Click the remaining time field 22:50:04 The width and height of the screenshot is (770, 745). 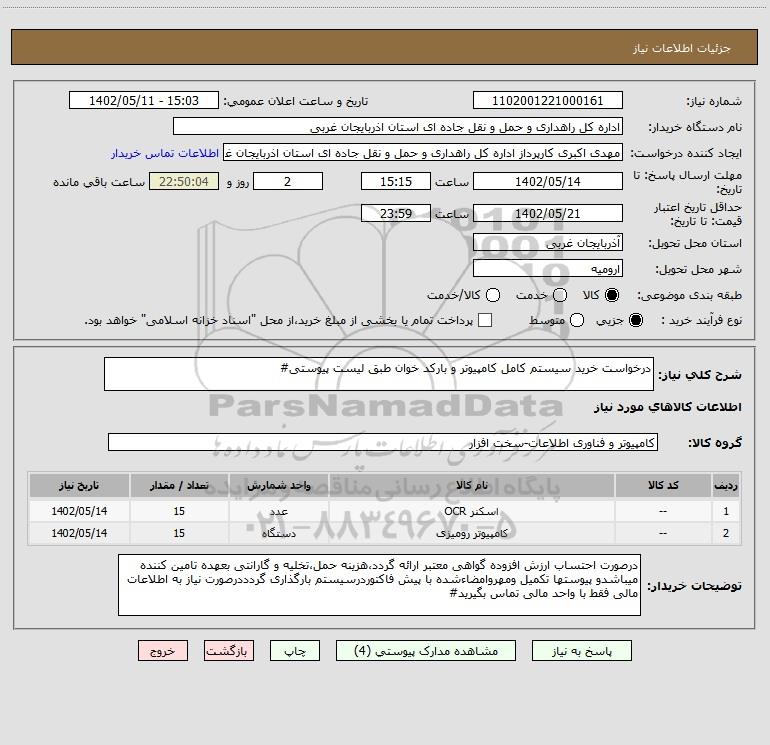(184, 182)
